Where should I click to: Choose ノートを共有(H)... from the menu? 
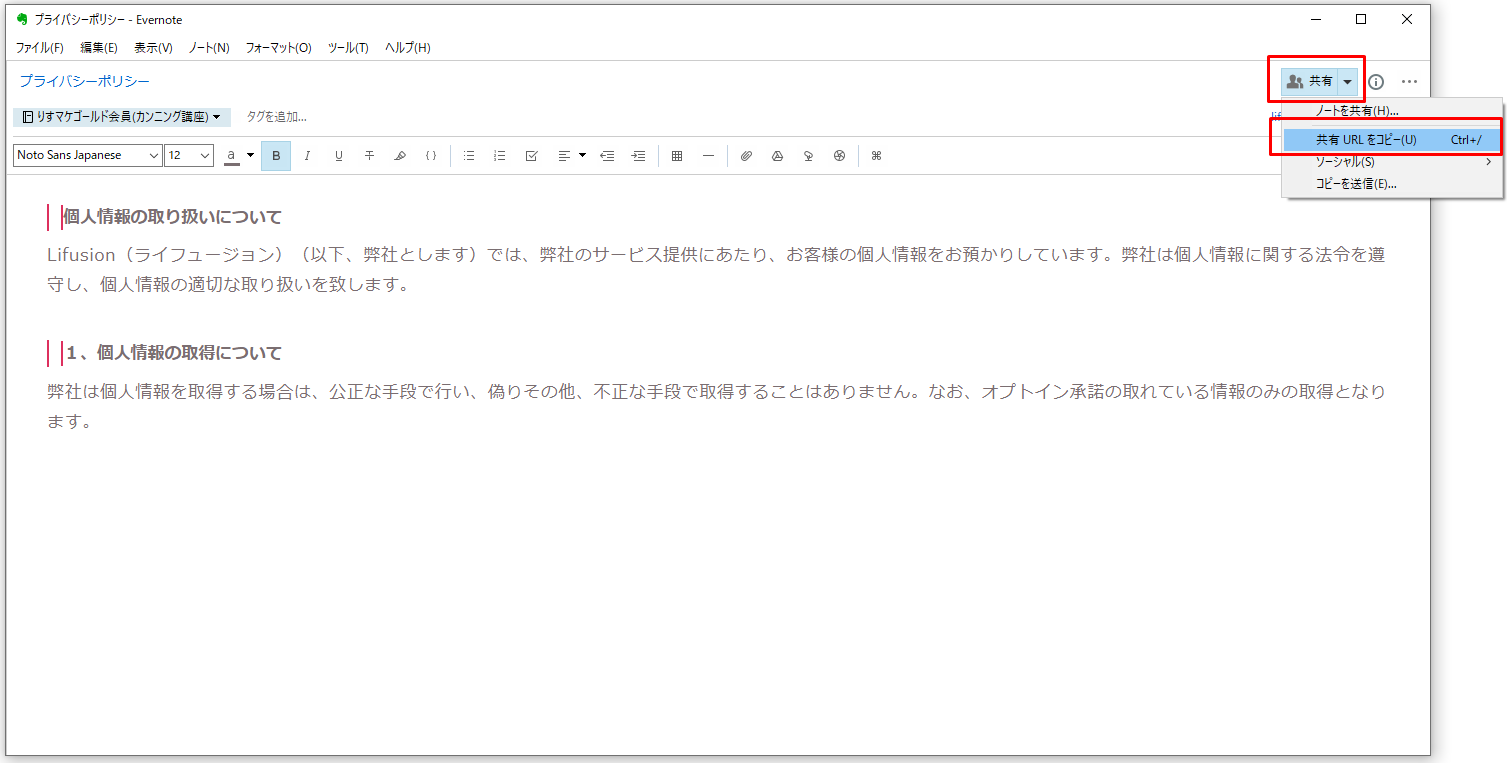[x=1392, y=111]
